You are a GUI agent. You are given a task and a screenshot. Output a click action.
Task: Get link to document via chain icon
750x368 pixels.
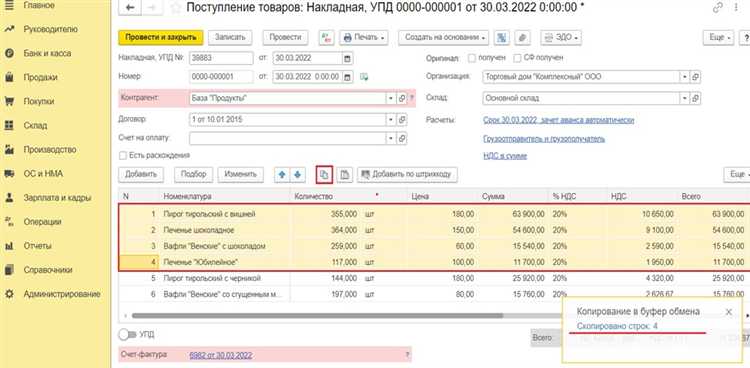(x=717, y=8)
